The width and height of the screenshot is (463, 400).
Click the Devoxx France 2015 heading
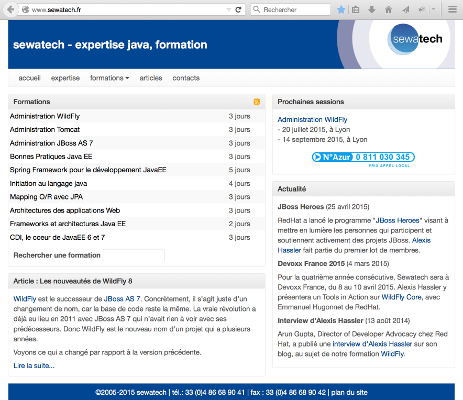tap(311, 264)
